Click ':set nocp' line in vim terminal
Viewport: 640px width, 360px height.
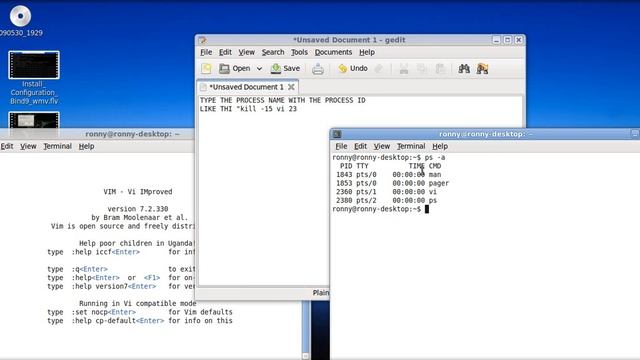tap(140, 312)
